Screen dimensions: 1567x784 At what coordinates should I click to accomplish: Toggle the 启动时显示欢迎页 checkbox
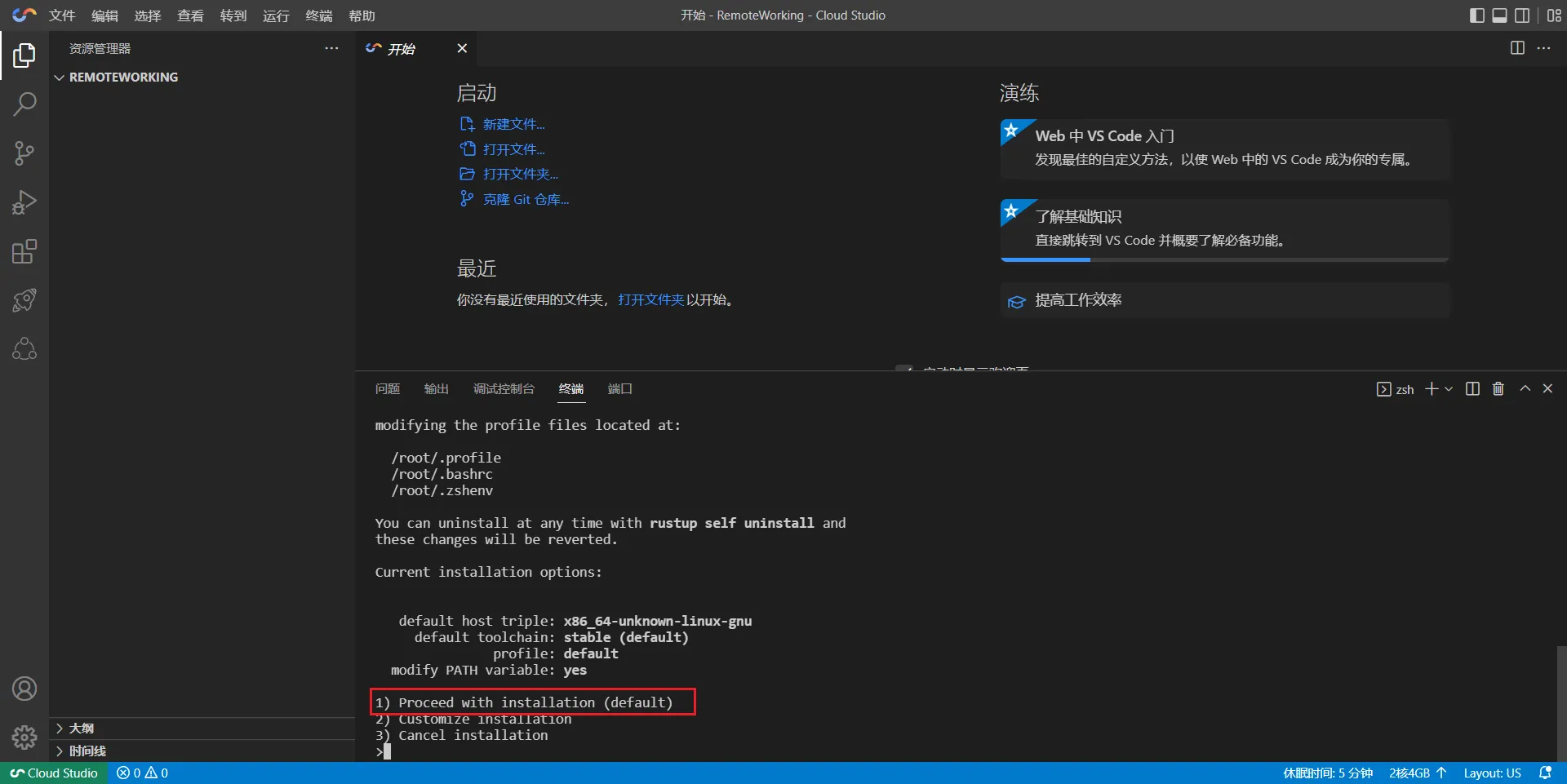[x=906, y=370]
